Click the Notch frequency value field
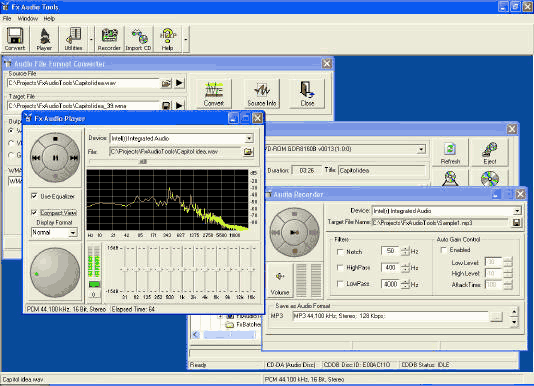Screen dimensions: 534x386 (x=390, y=251)
